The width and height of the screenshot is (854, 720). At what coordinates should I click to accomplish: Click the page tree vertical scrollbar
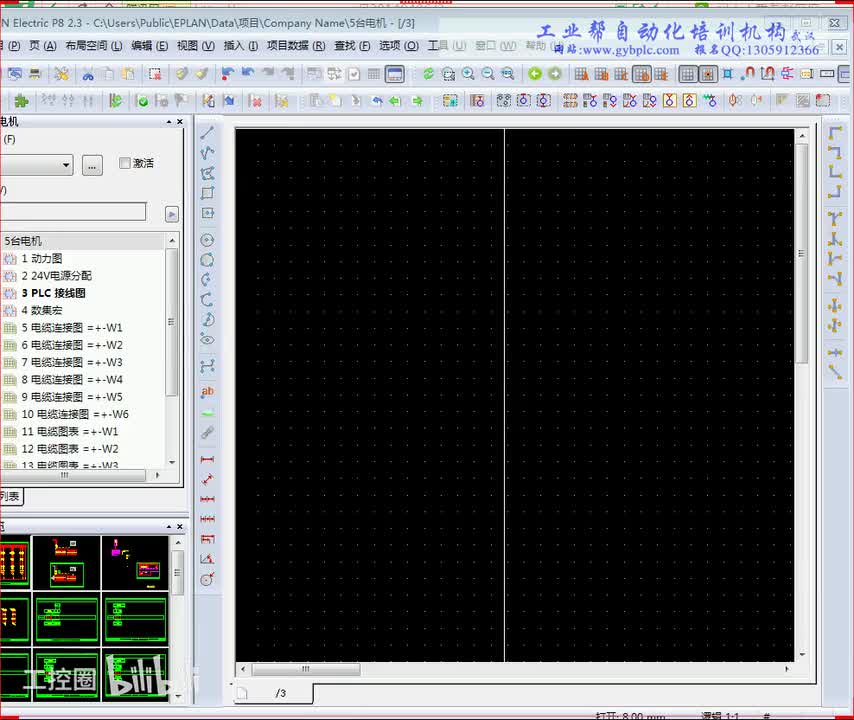coord(172,322)
